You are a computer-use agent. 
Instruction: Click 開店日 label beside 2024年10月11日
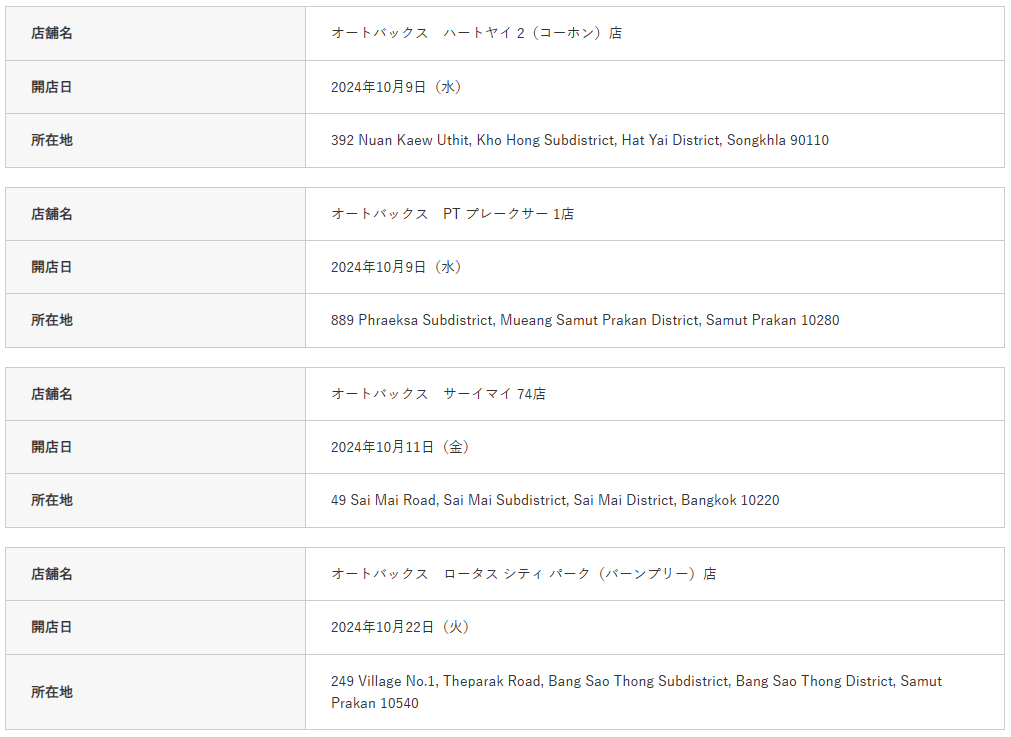pyautogui.click(x=52, y=447)
